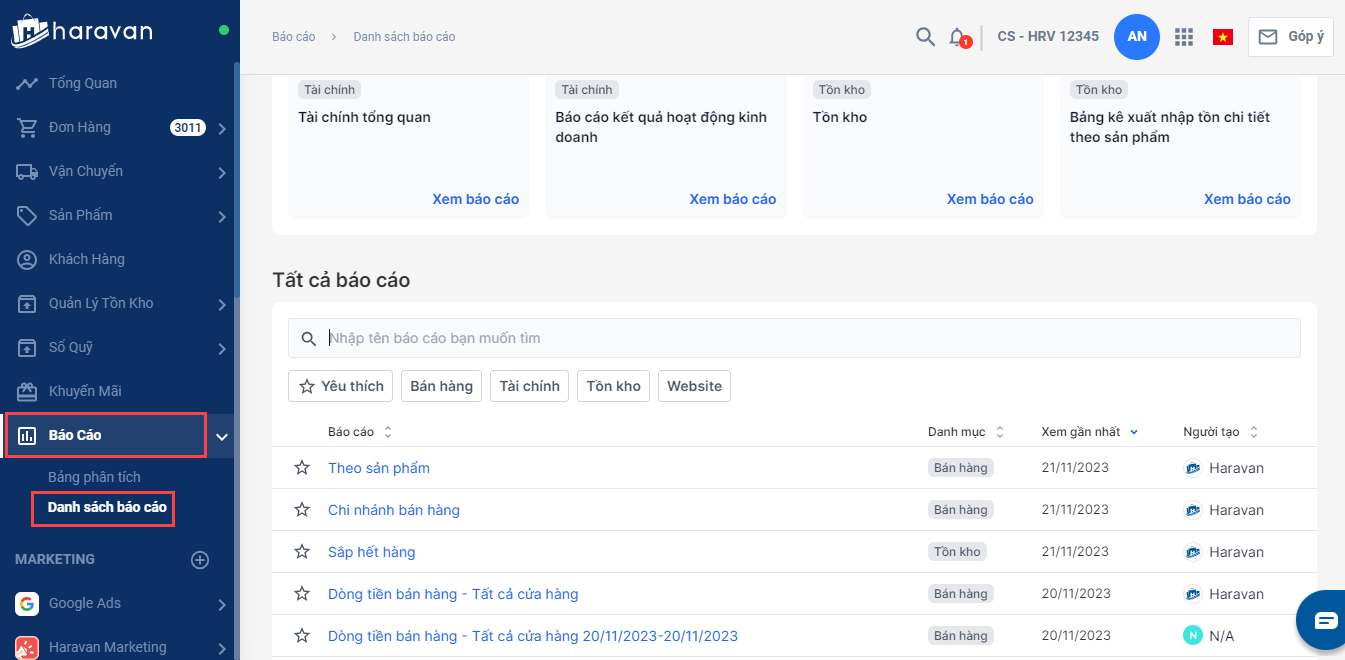Expand the Đơn Hàng menu arrow
Image resolution: width=1345 pixels, height=660 pixels.
coord(222,128)
